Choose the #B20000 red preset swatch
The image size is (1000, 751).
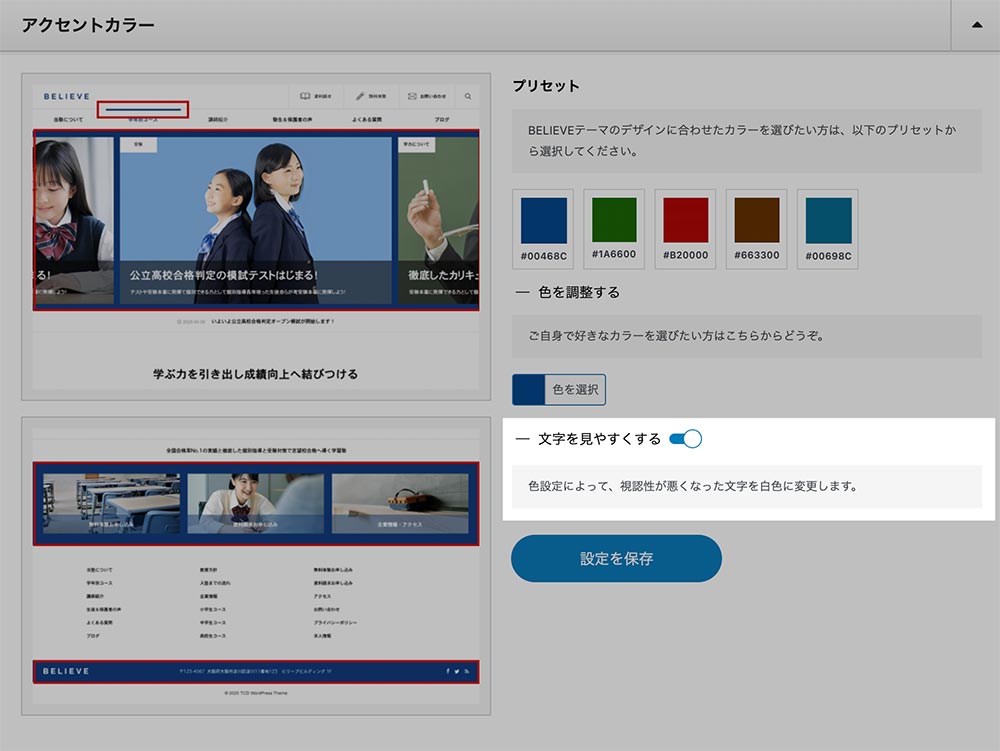point(685,221)
